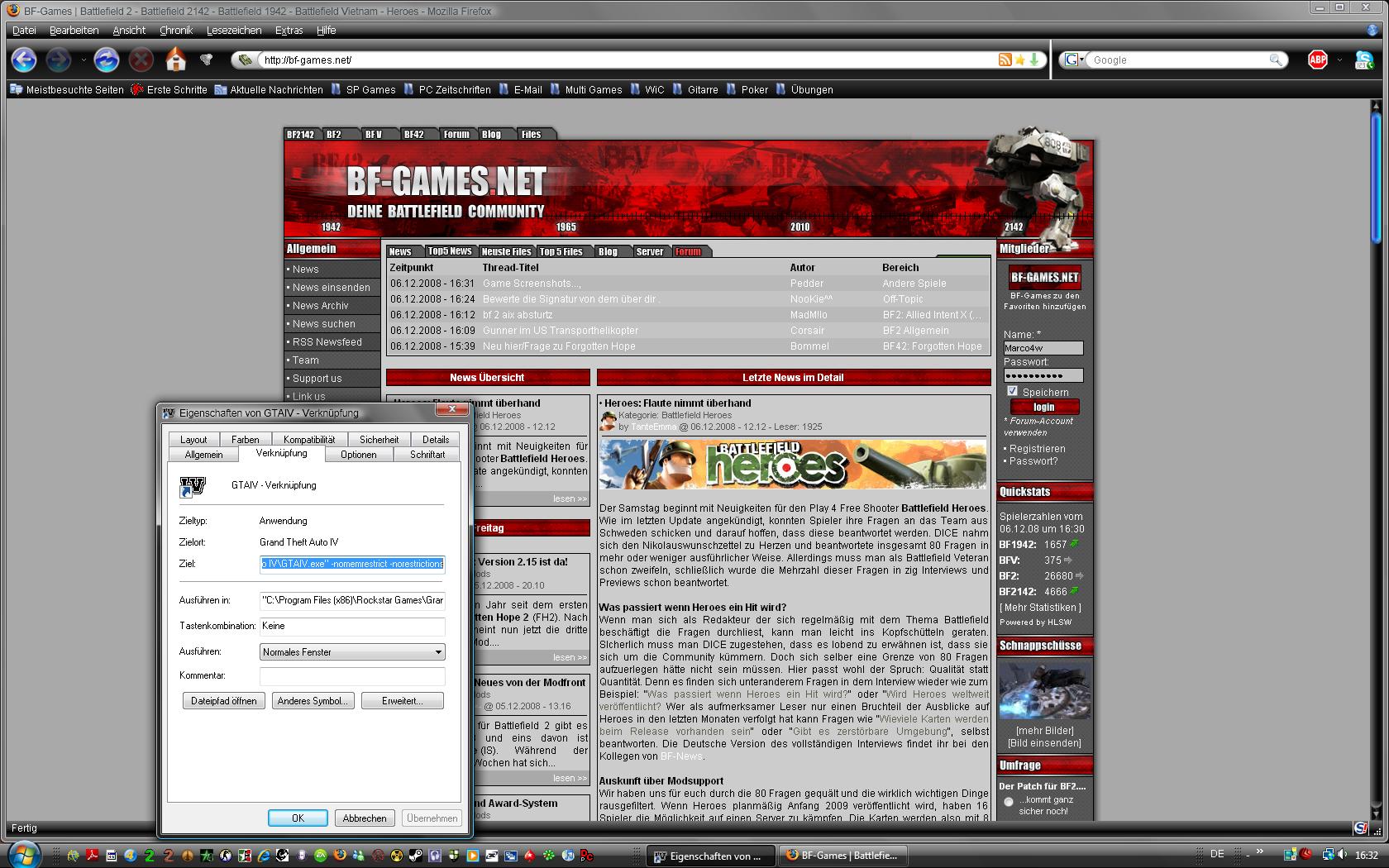
Task: Click OK in GTAIV properties dialog
Action: click(298, 818)
